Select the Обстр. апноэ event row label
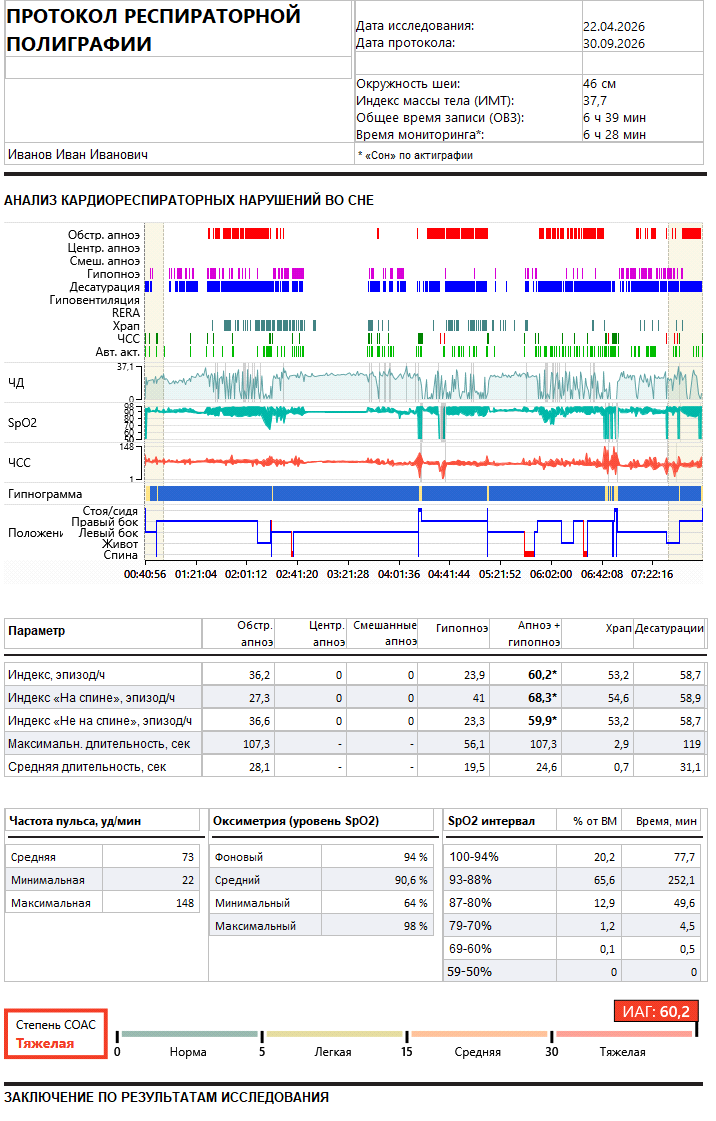The width and height of the screenshot is (716, 1121). pyautogui.click(x=104, y=234)
